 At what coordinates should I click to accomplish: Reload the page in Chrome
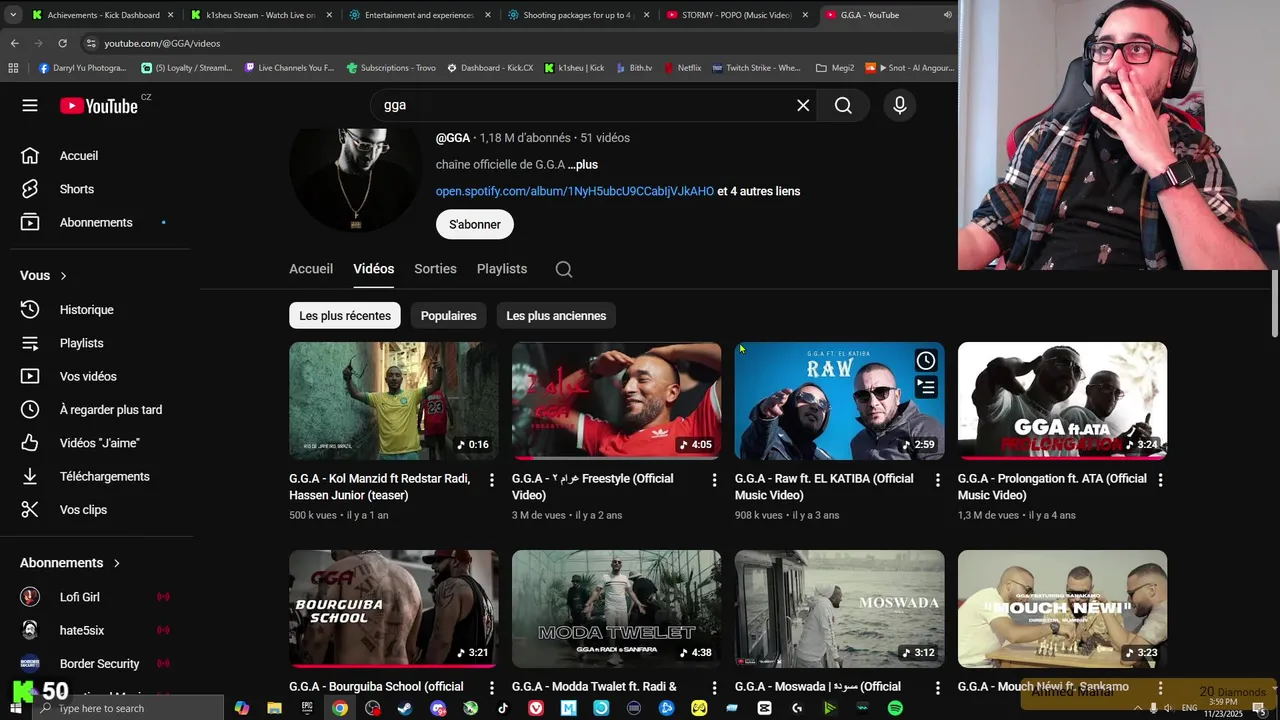tap(62, 43)
